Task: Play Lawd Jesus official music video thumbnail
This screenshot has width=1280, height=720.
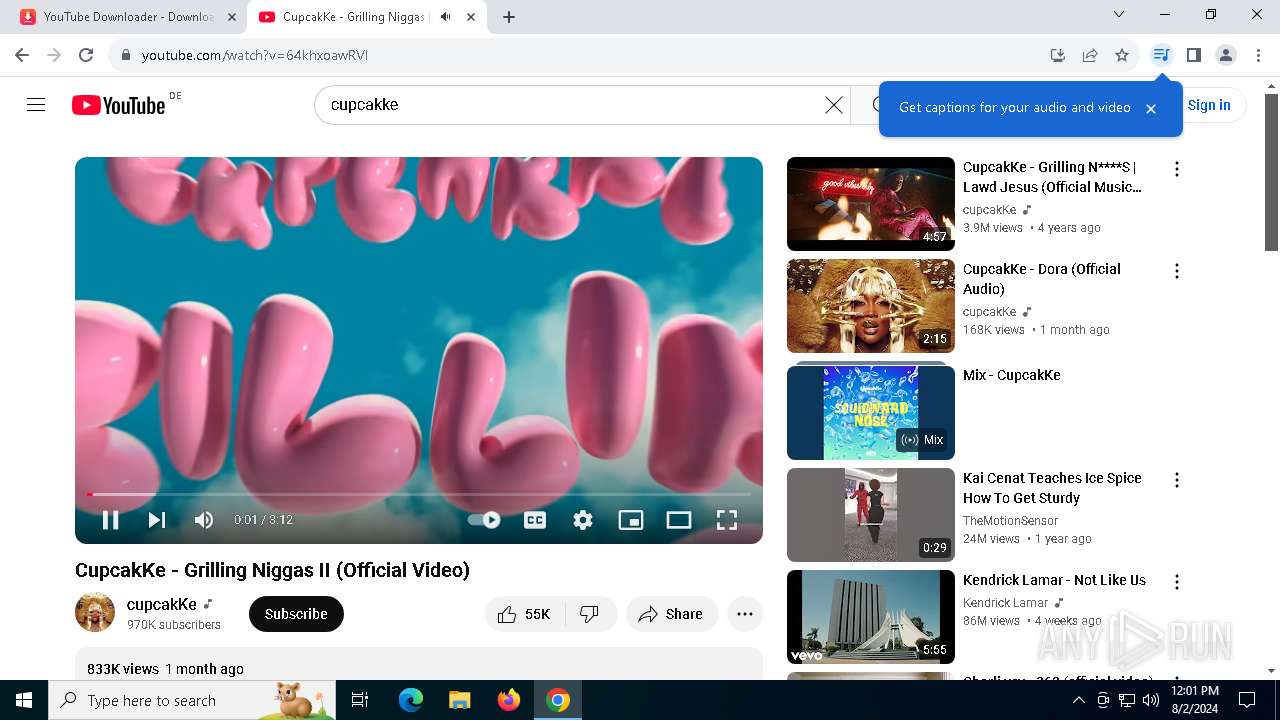Action: (x=871, y=204)
